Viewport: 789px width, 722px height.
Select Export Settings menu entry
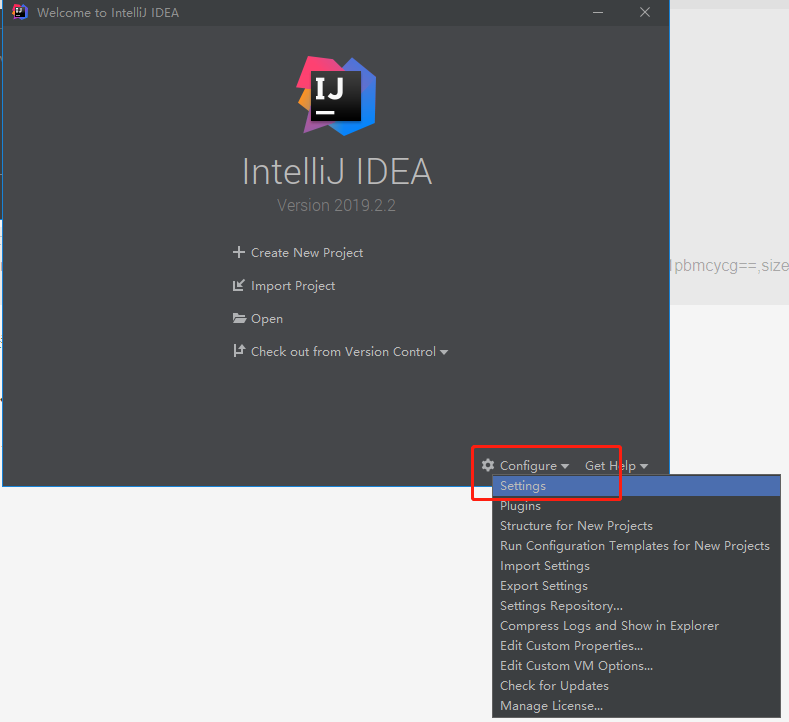(636, 586)
